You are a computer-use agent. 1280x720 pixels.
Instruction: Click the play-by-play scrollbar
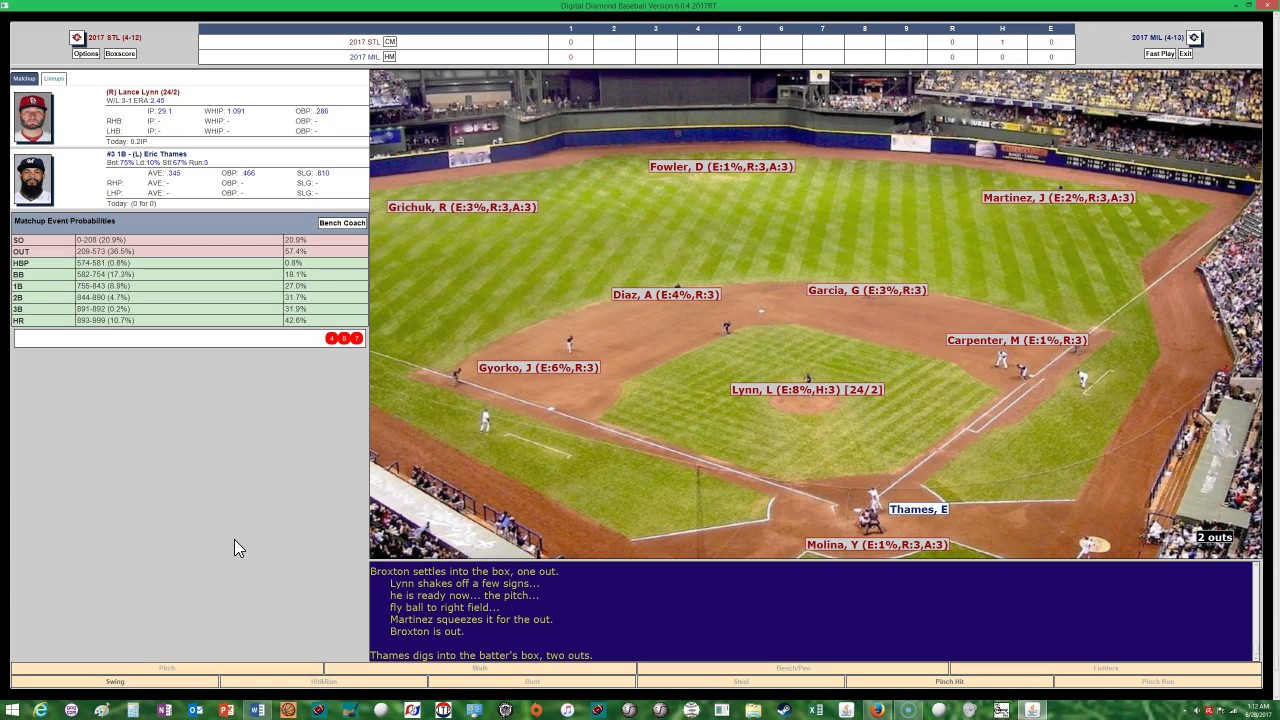pos(1257,611)
